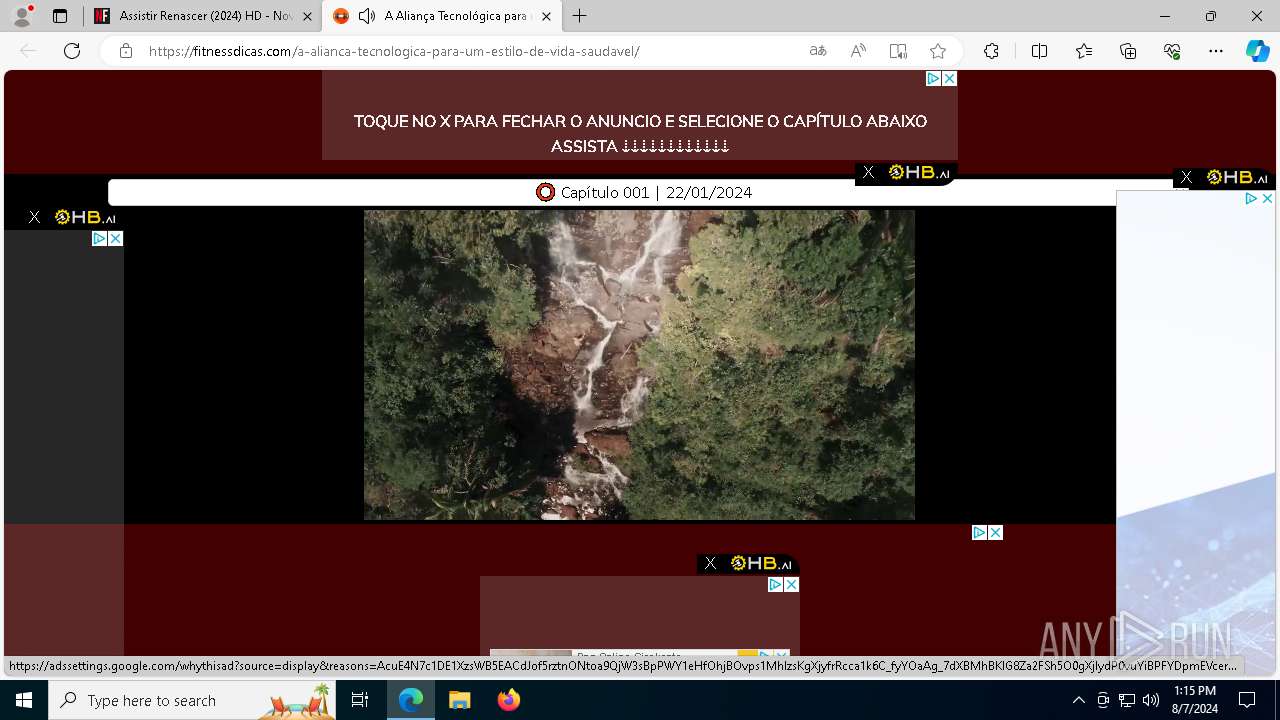Open Browser essentials heart icon
1280x720 pixels.
pyautogui.click(x=1172, y=51)
